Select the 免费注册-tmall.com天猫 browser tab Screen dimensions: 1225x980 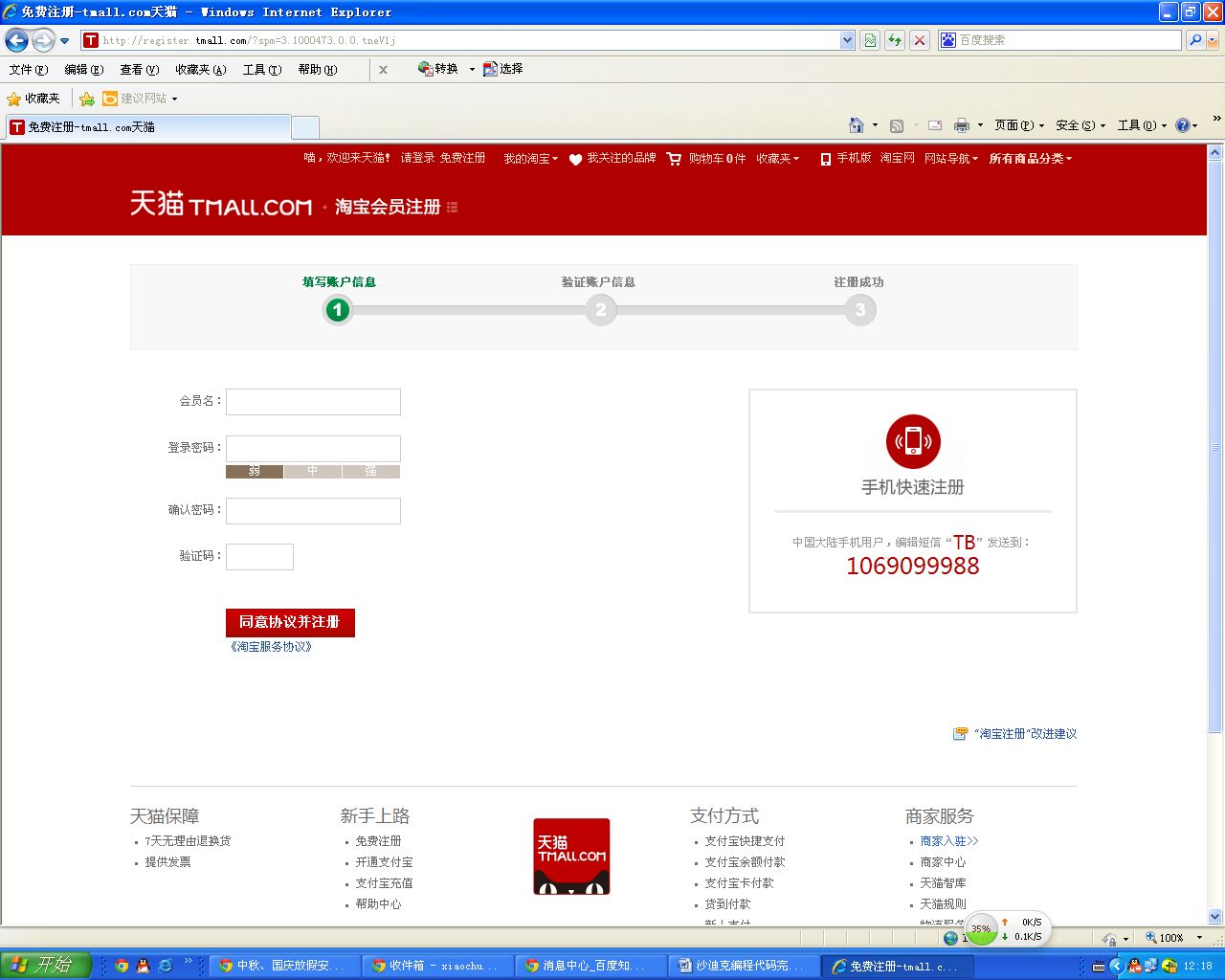pos(148,127)
